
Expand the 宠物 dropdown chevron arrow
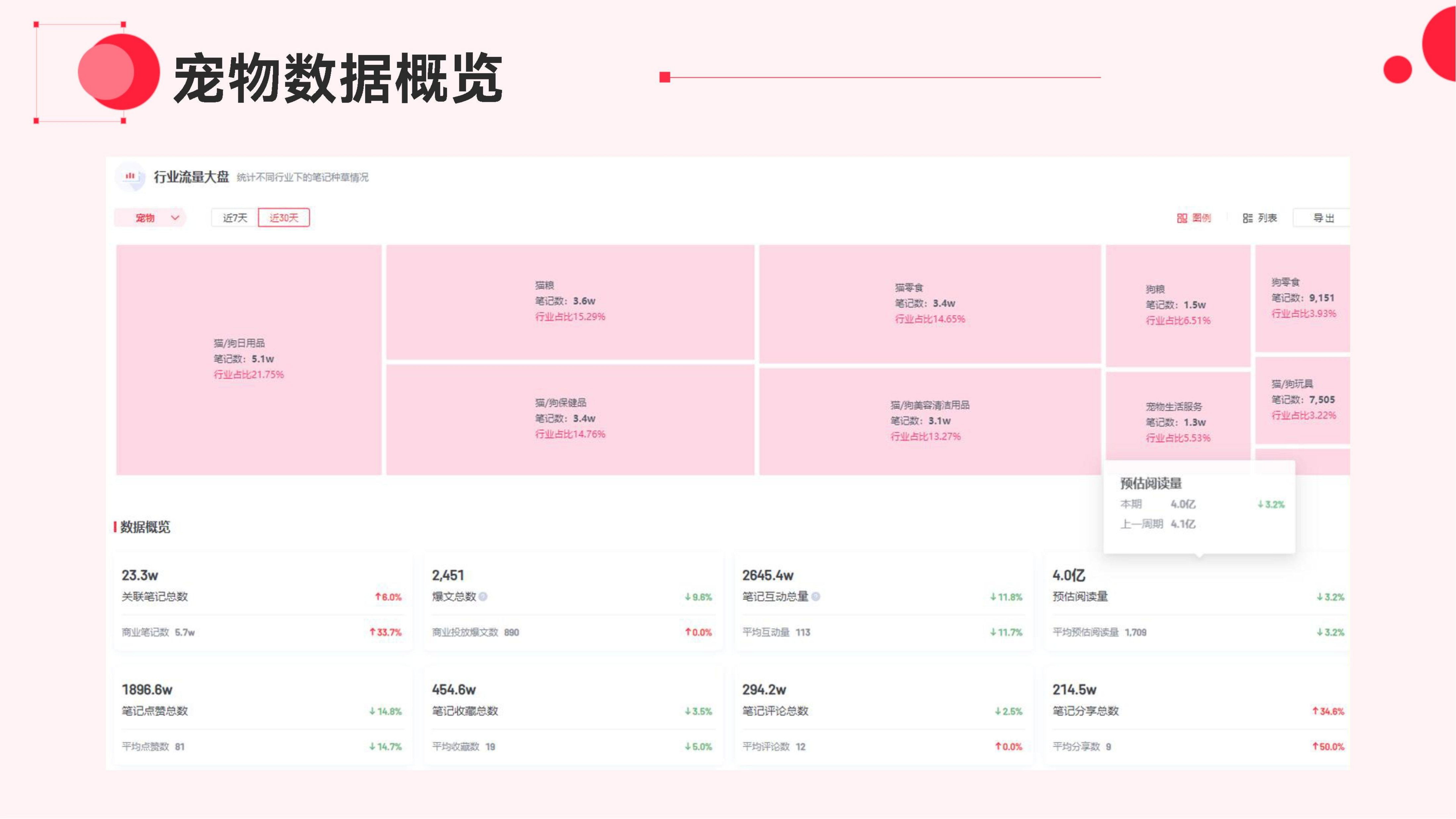(175, 218)
